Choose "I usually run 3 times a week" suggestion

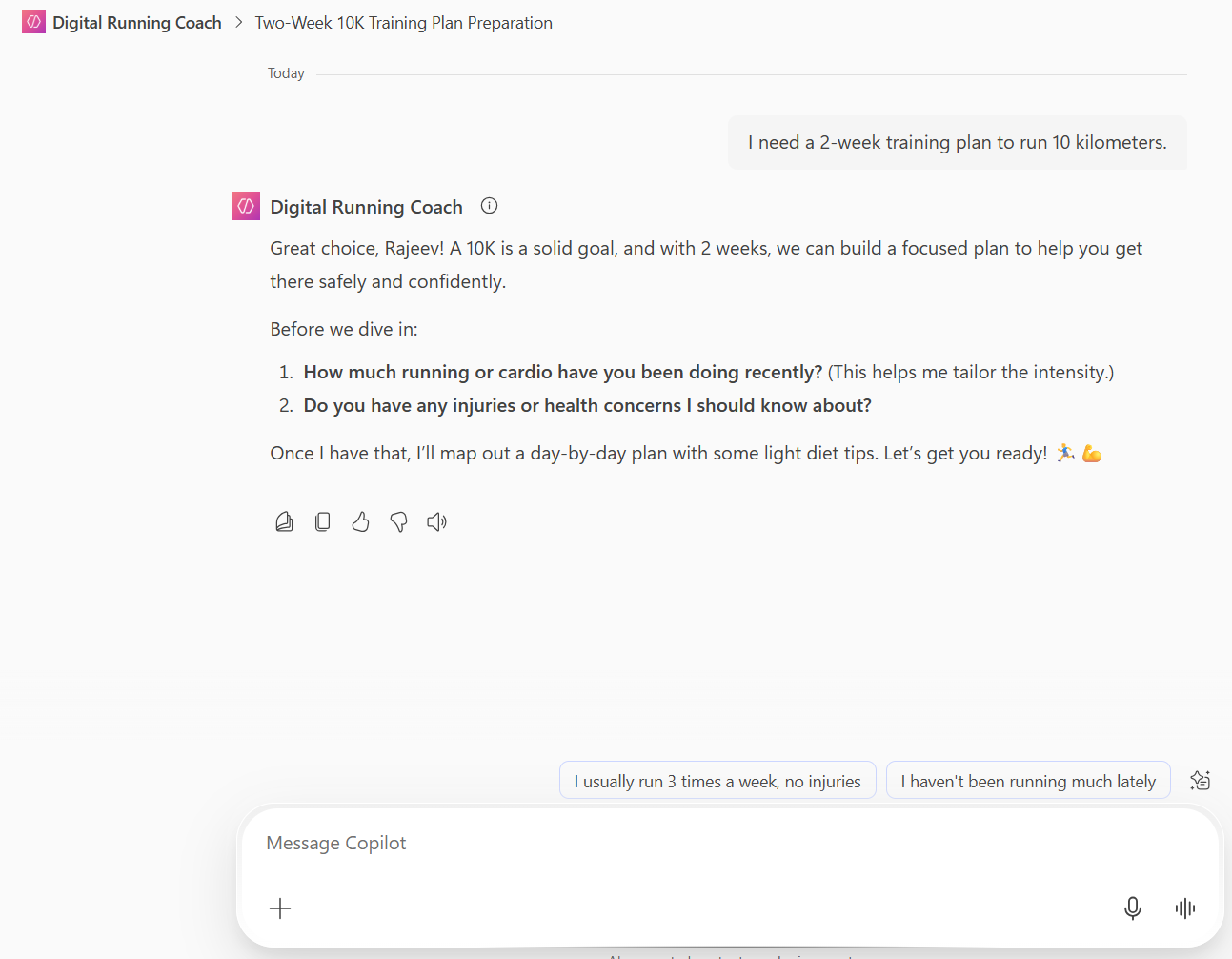click(717, 781)
